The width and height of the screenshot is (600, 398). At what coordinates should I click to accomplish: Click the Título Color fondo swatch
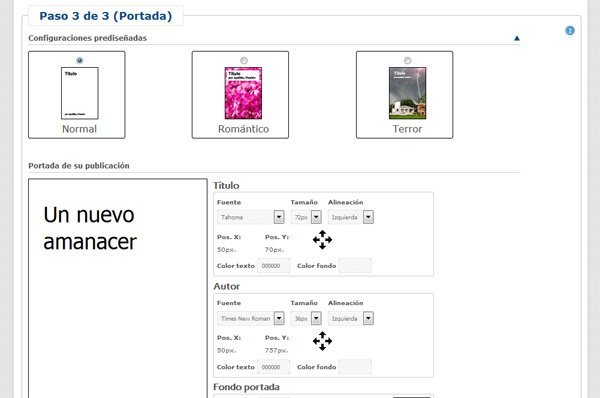(x=355, y=266)
